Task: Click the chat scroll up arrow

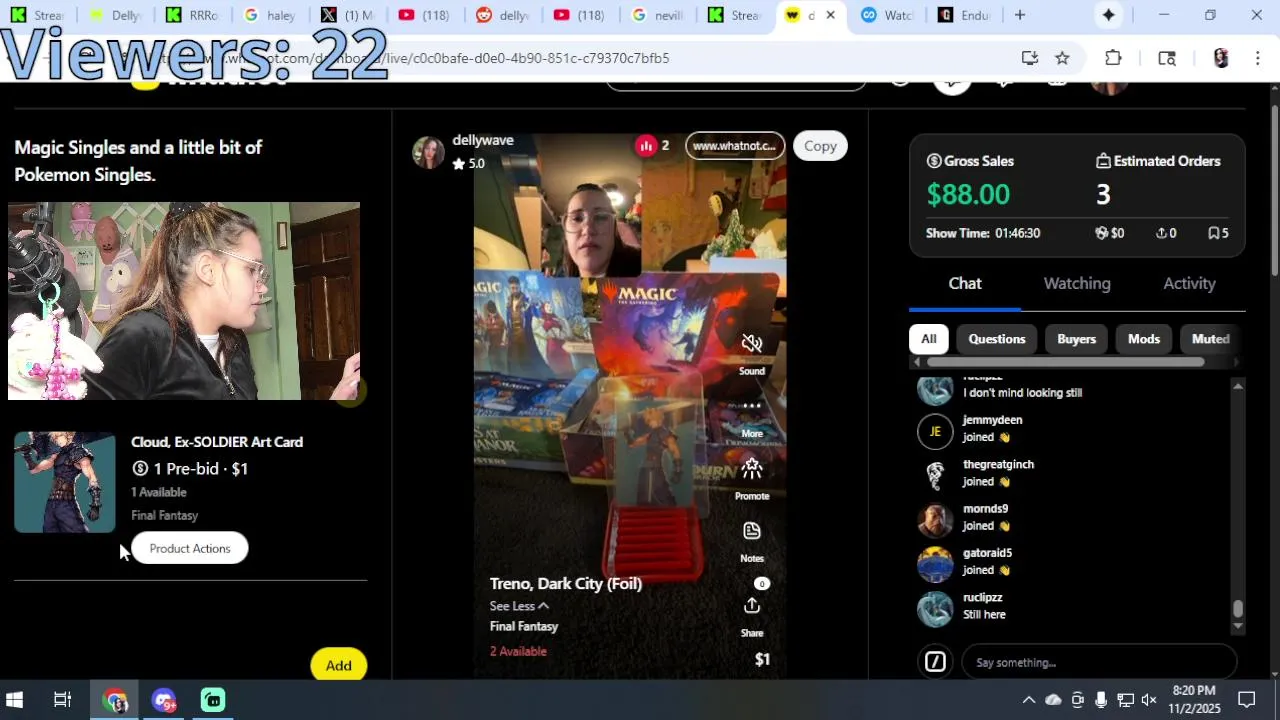Action: (1238, 386)
